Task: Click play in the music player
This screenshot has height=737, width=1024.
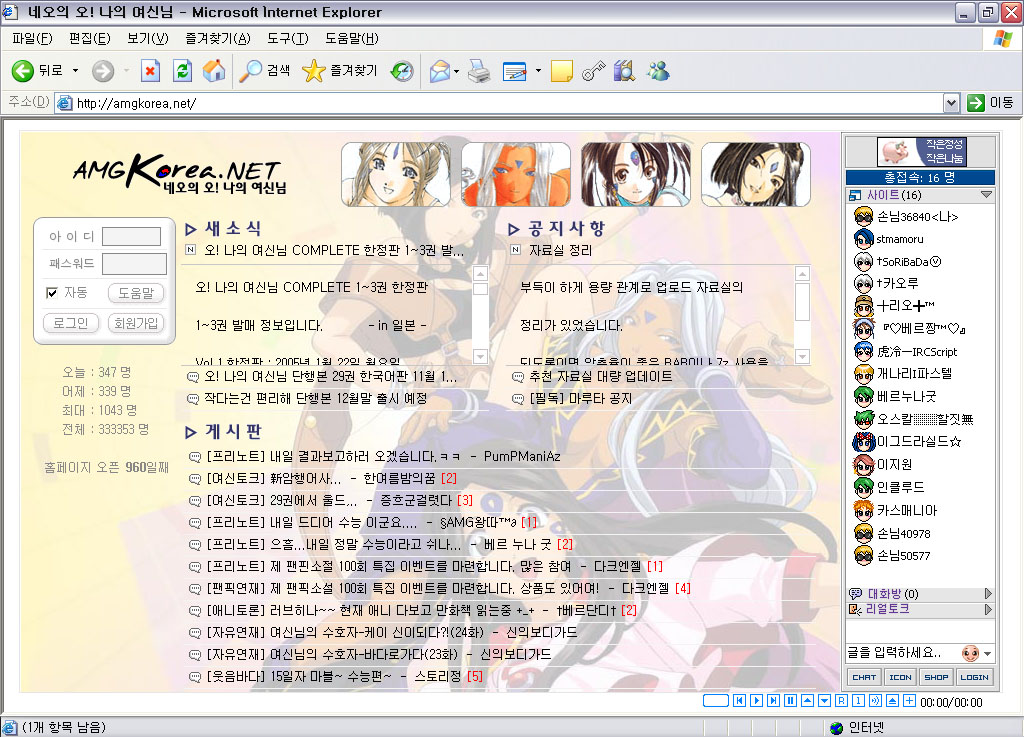Action: [x=756, y=700]
